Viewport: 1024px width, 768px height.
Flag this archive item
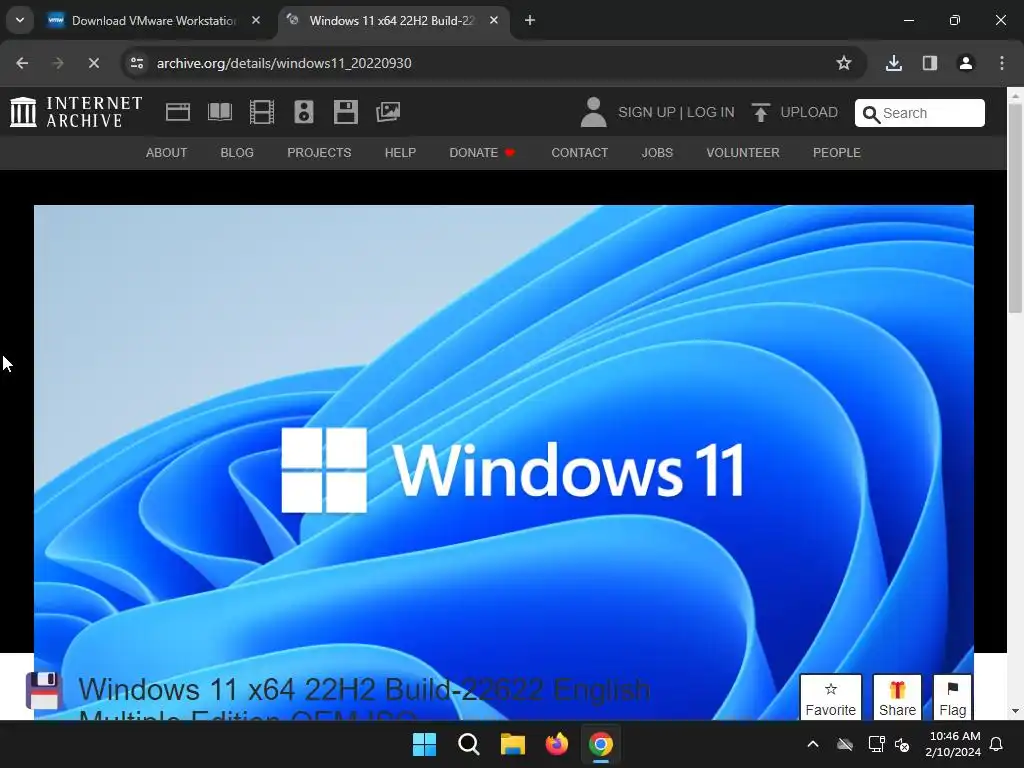[953, 697]
